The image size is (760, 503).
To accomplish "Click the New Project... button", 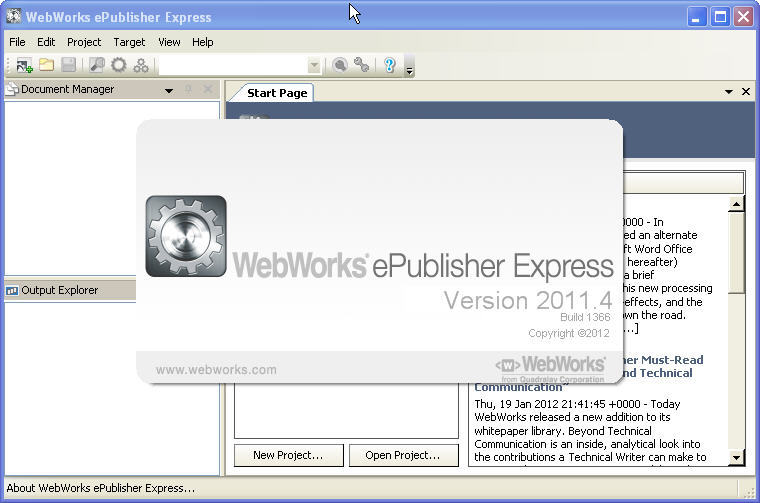I will [288, 455].
